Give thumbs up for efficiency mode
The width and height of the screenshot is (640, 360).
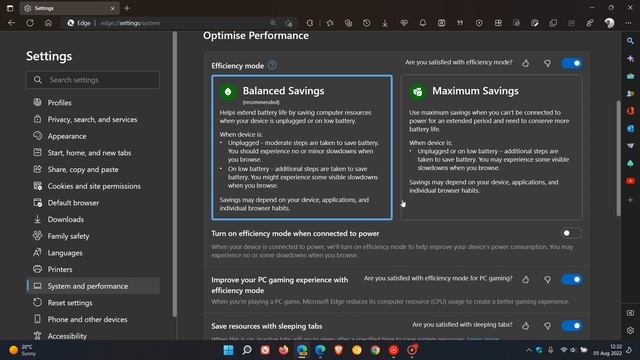[526, 63]
